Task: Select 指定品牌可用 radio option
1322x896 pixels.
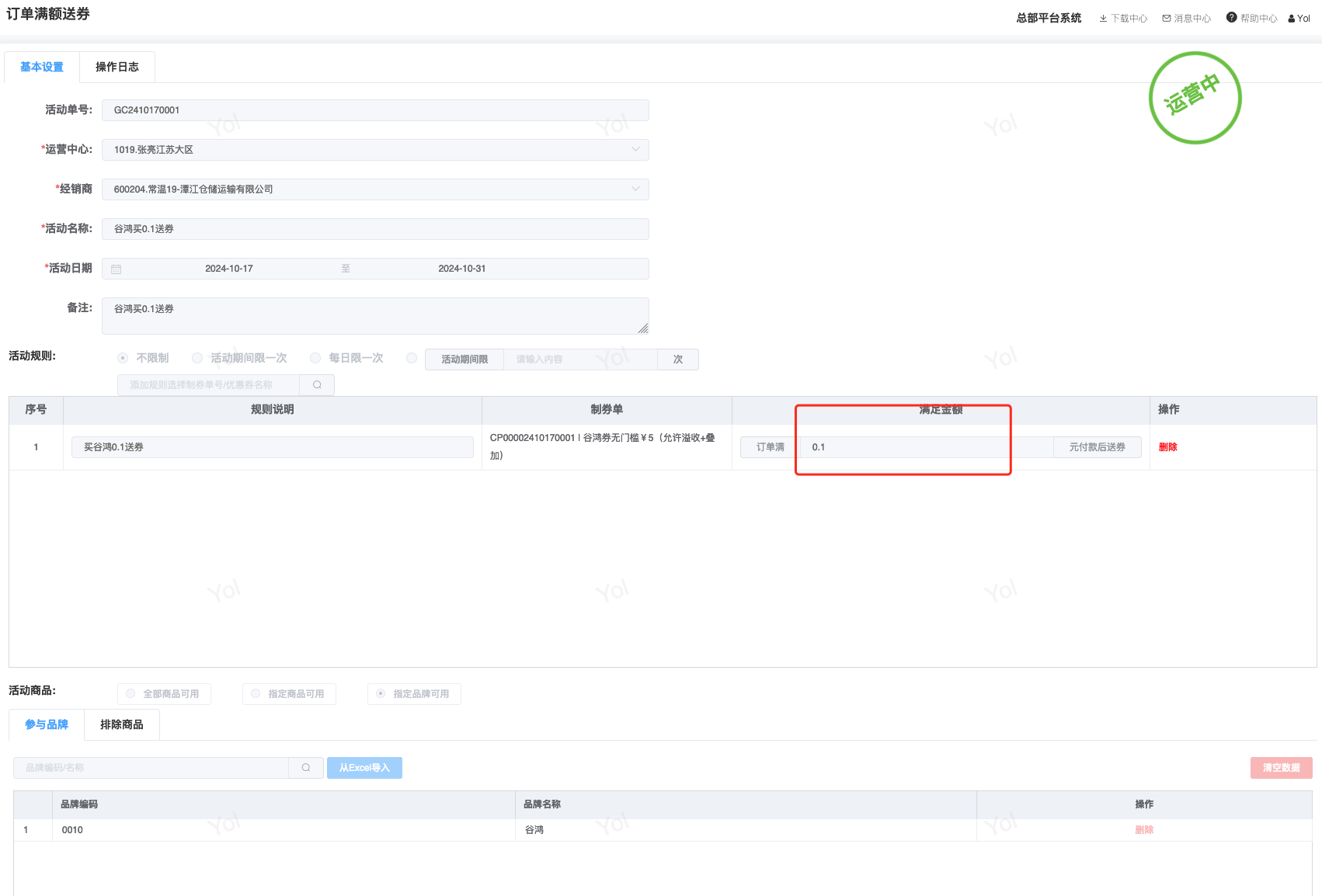Action: coord(381,693)
